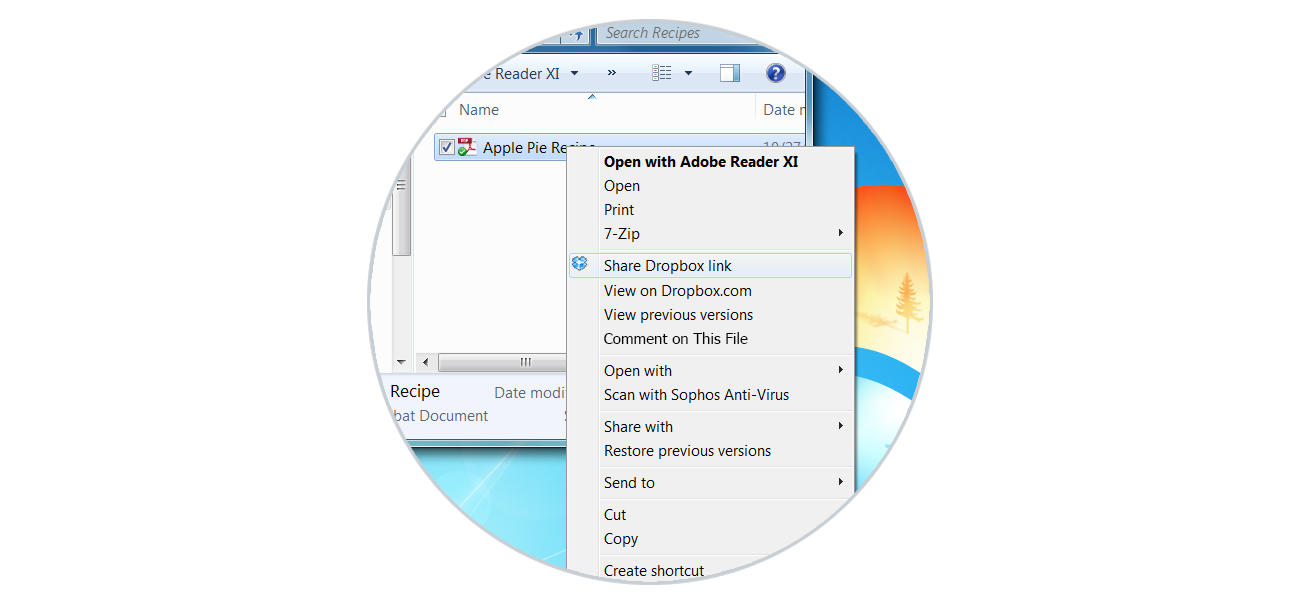1300x601 pixels.
Task: Select Copy from the context menu
Action: click(x=621, y=539)
